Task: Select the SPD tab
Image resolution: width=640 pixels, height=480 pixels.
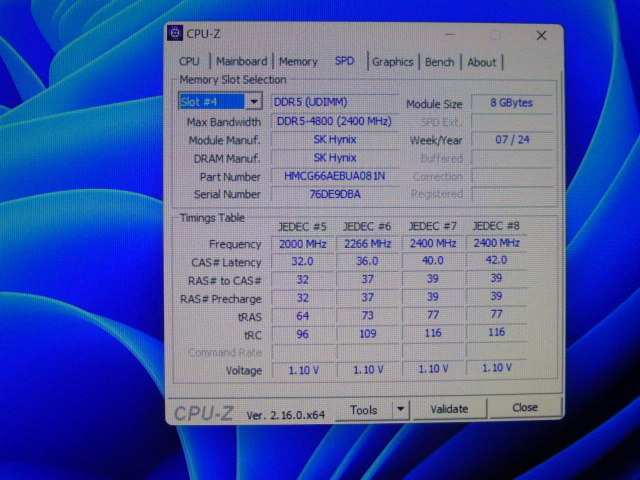Action: tap(344, 61)
